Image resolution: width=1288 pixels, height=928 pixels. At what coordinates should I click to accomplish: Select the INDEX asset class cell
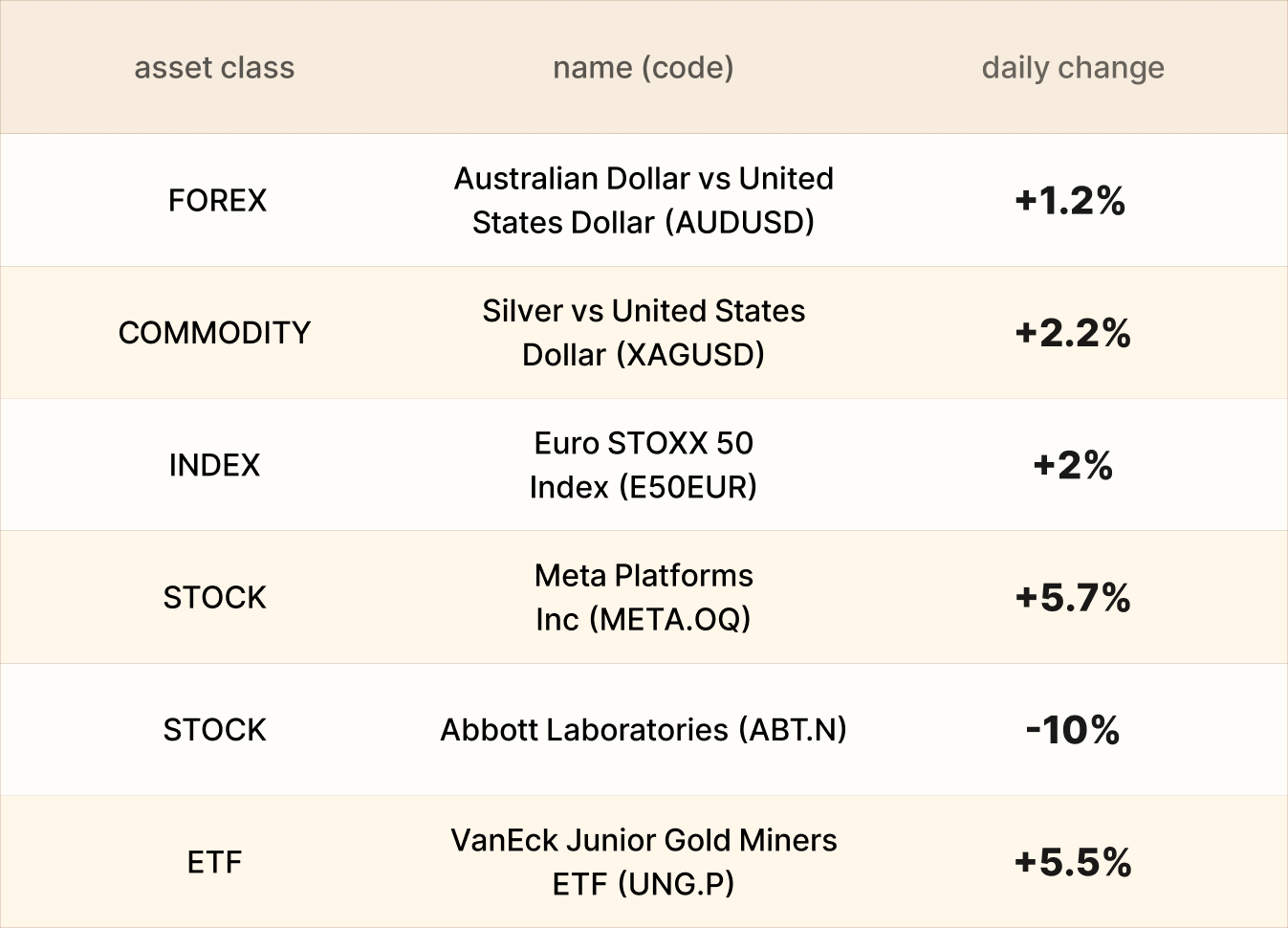click(x=214, y=465)
